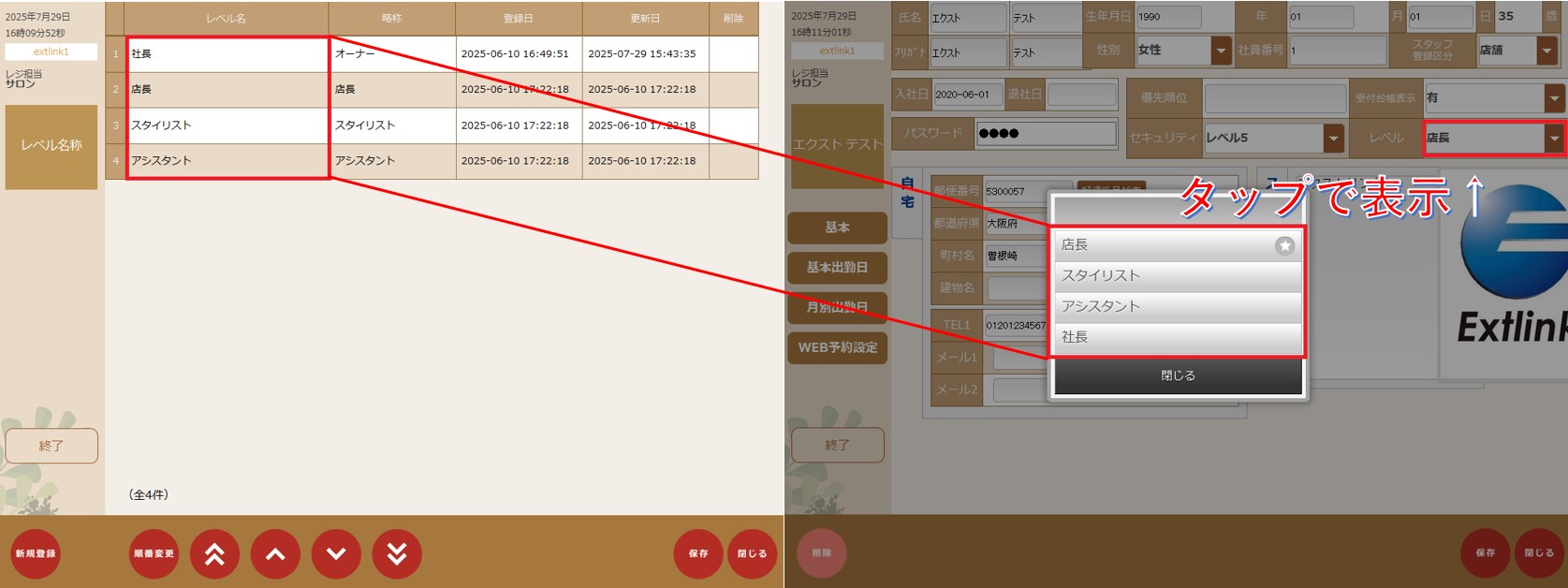
Task: Select アシスタント in the popup list
Action: 1178,306
